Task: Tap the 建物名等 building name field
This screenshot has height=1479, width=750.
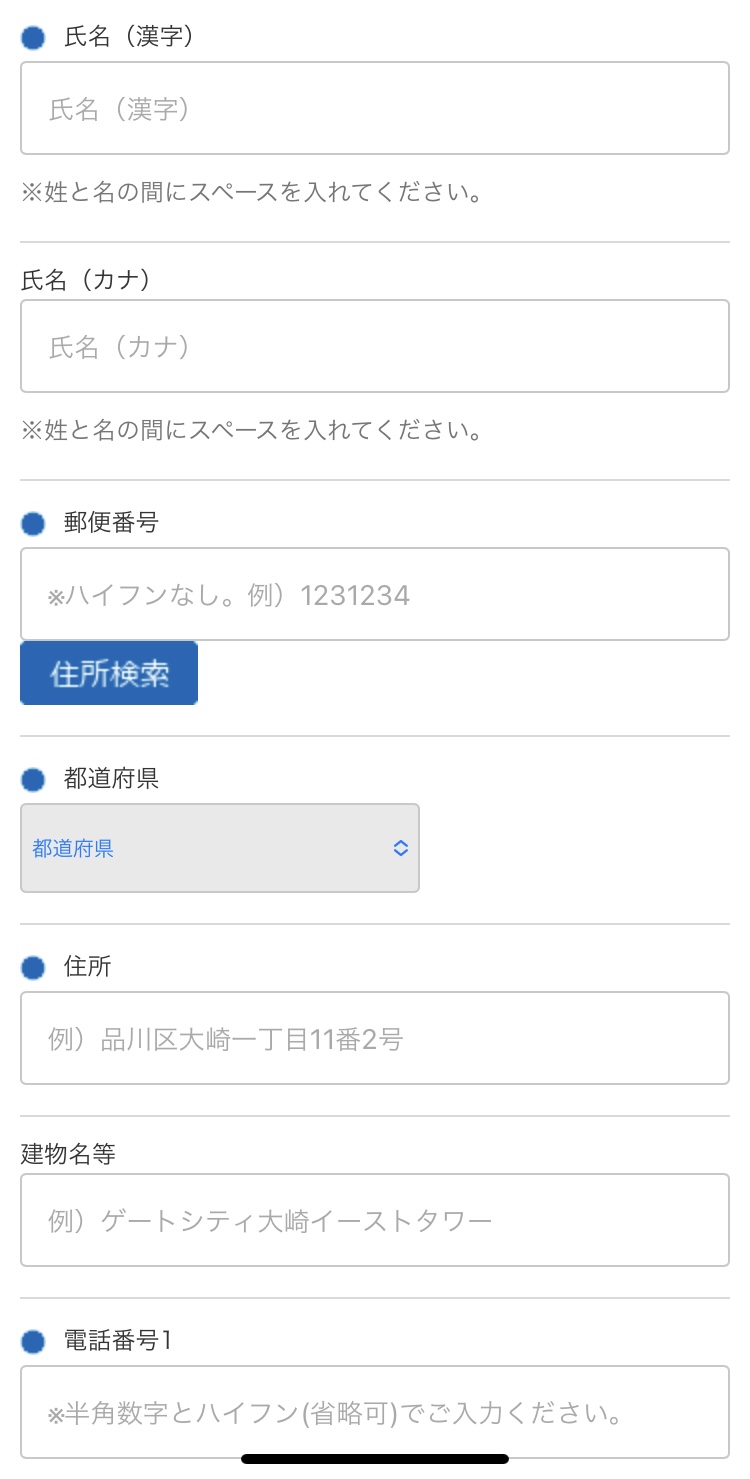Action: (375, 1220)
